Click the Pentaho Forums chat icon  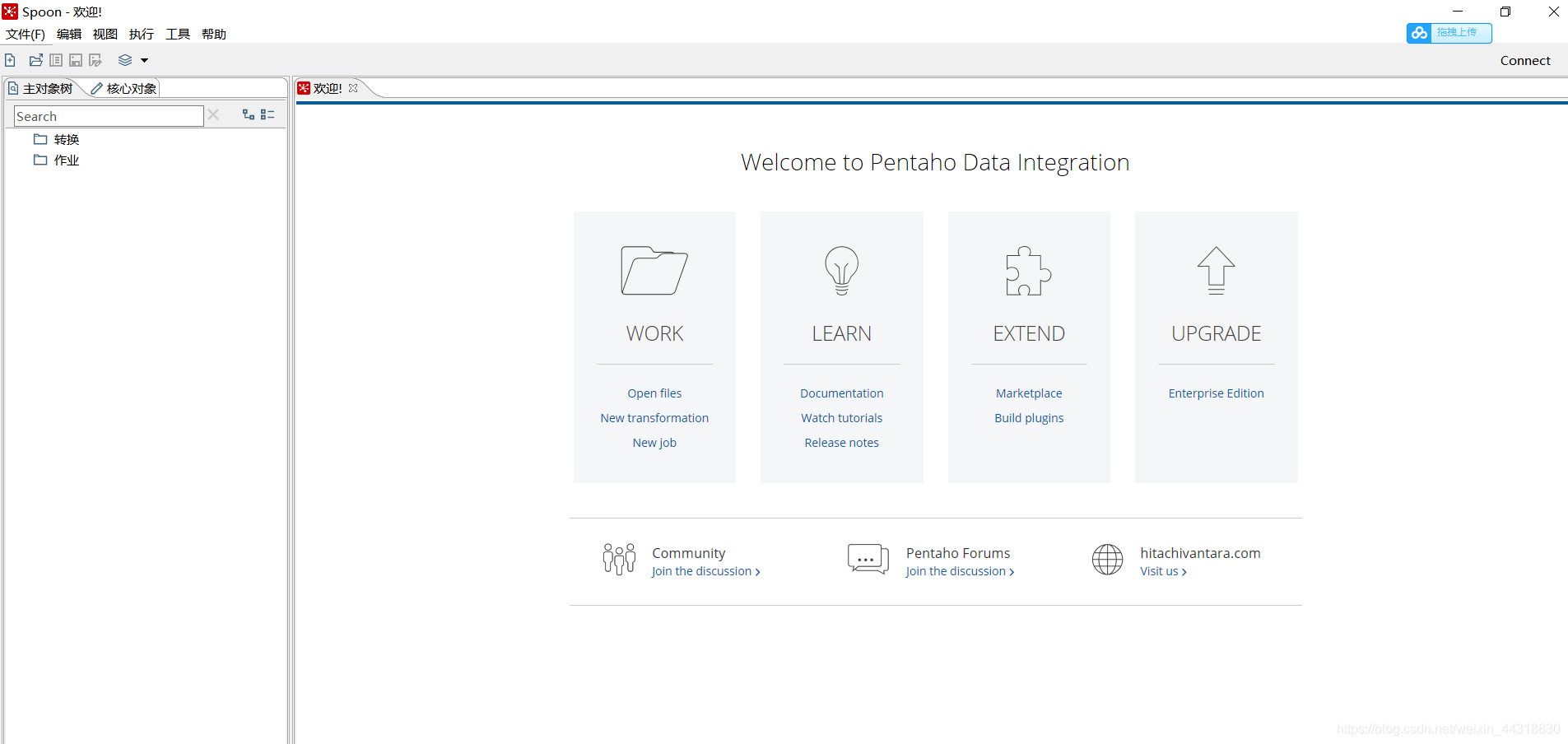point(868,559)
